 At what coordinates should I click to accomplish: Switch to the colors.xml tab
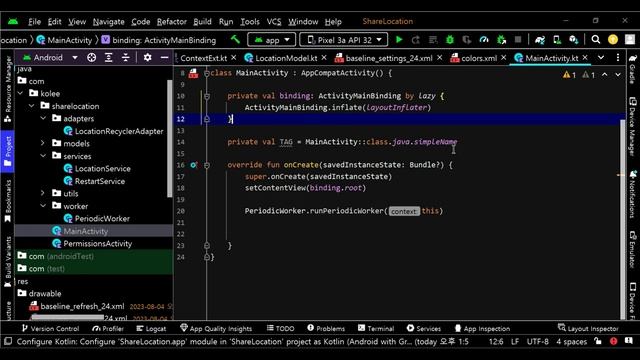pos(479,58)
